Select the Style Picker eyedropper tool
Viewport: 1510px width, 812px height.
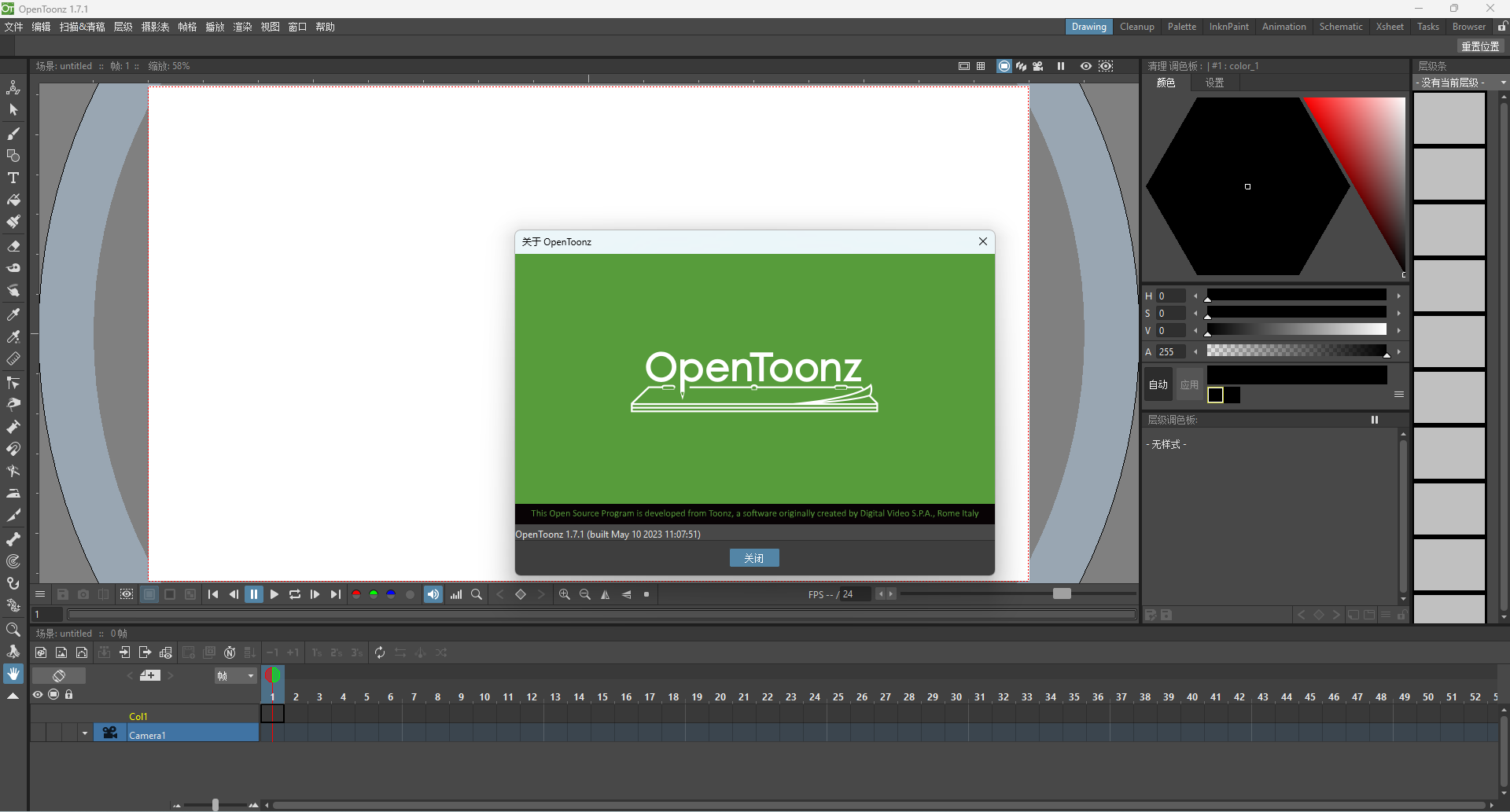tap(13, 314)
